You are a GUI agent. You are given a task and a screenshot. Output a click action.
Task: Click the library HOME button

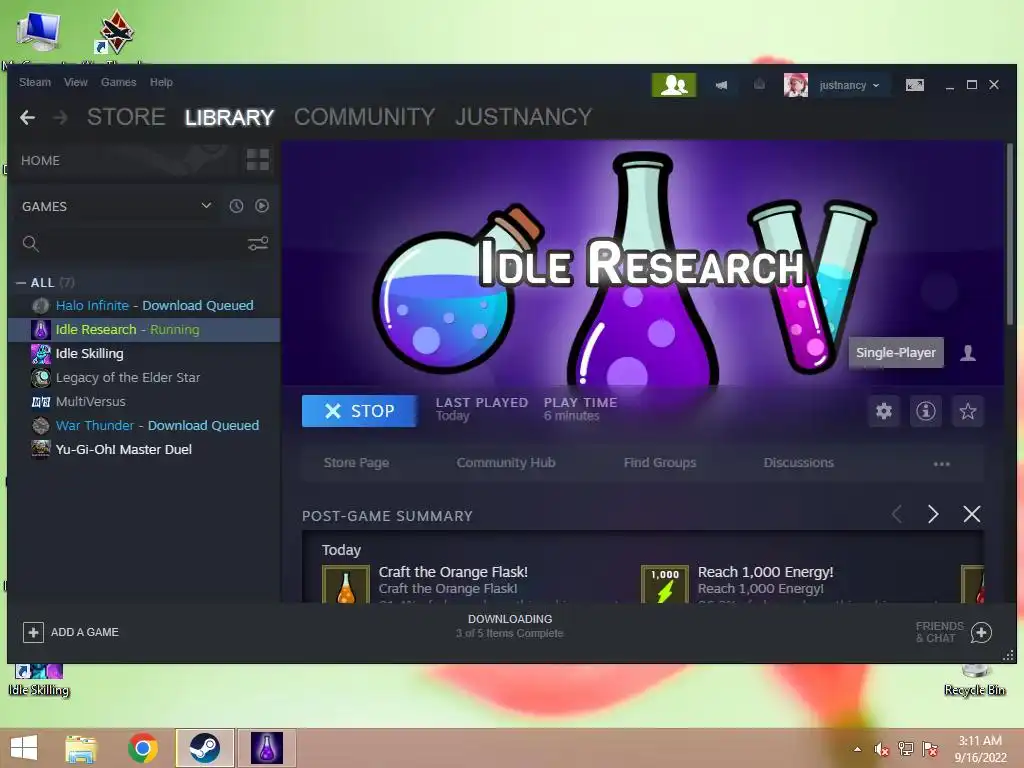40,160
